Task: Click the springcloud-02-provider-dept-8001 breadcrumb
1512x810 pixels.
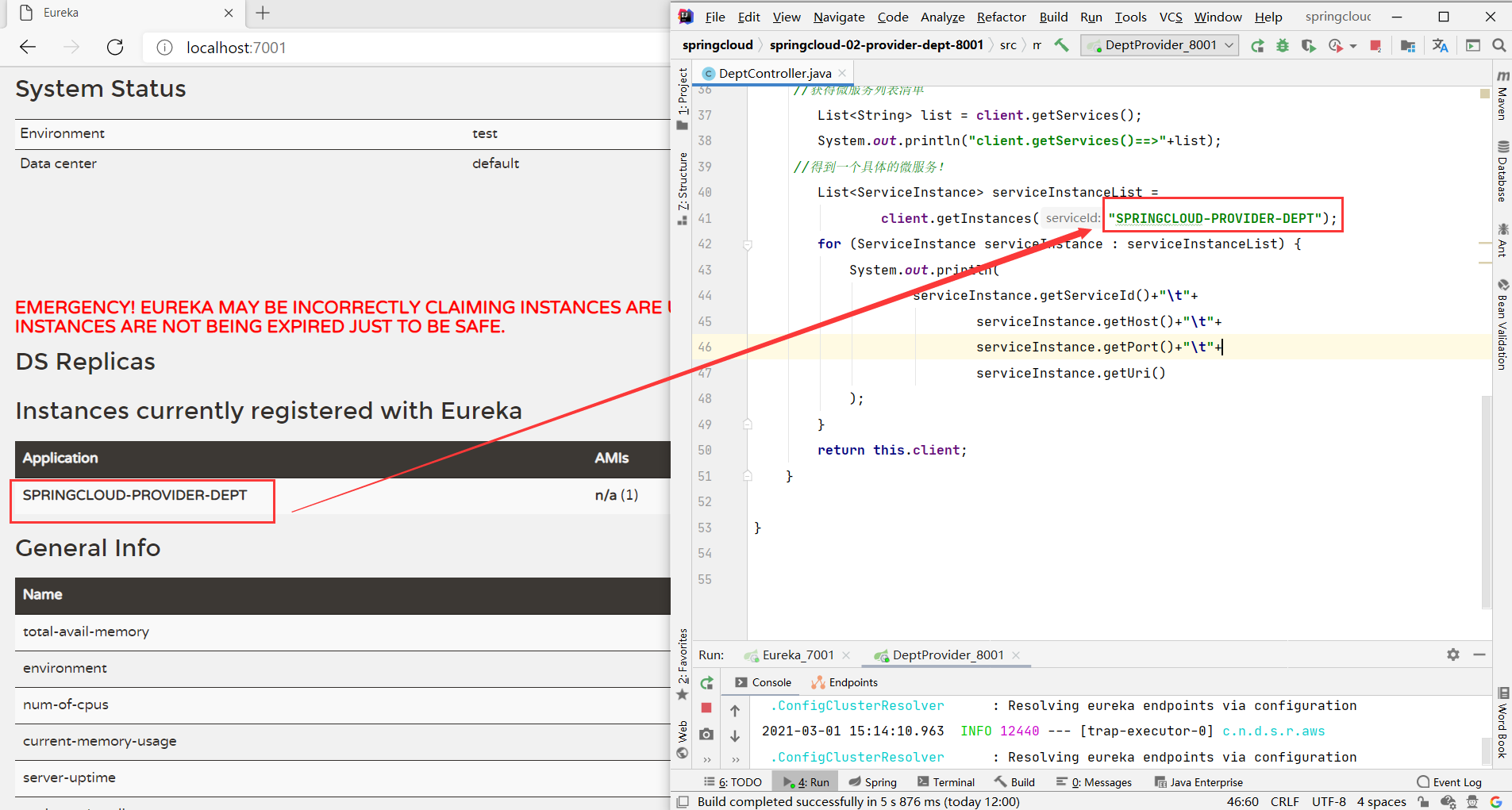Action: point(876,45)
